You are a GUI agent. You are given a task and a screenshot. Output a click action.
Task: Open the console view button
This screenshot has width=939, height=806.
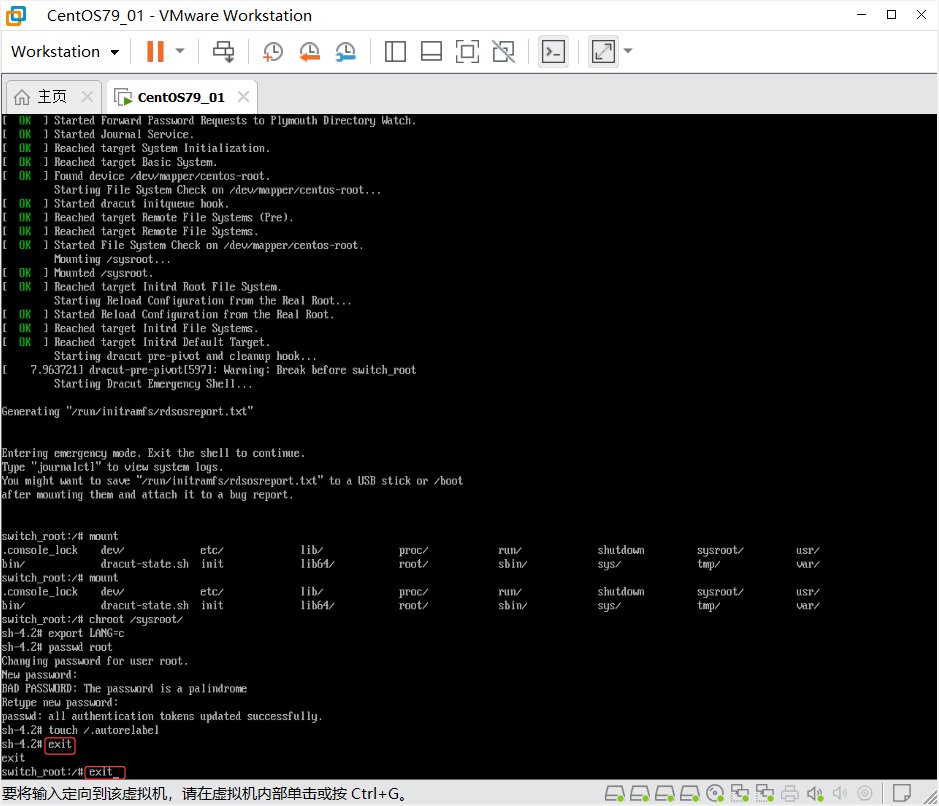tap(553, 51)
